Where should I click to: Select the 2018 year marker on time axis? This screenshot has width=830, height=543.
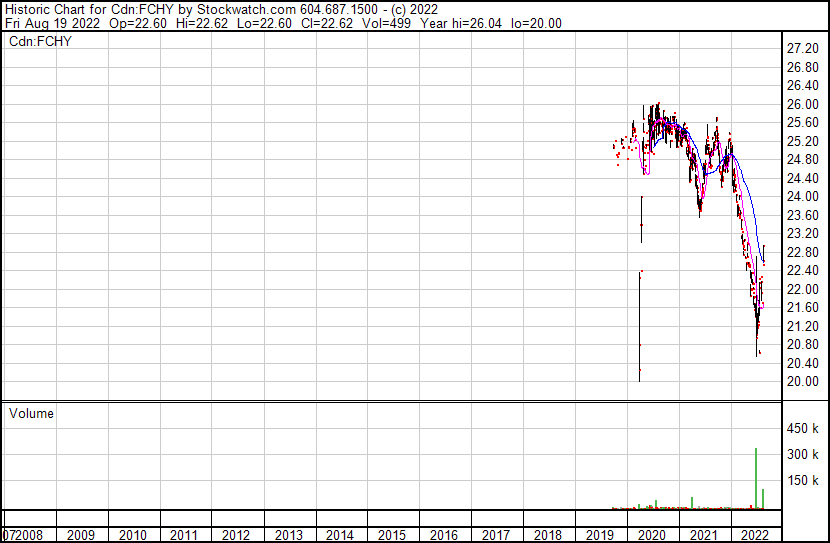point(548,535)
